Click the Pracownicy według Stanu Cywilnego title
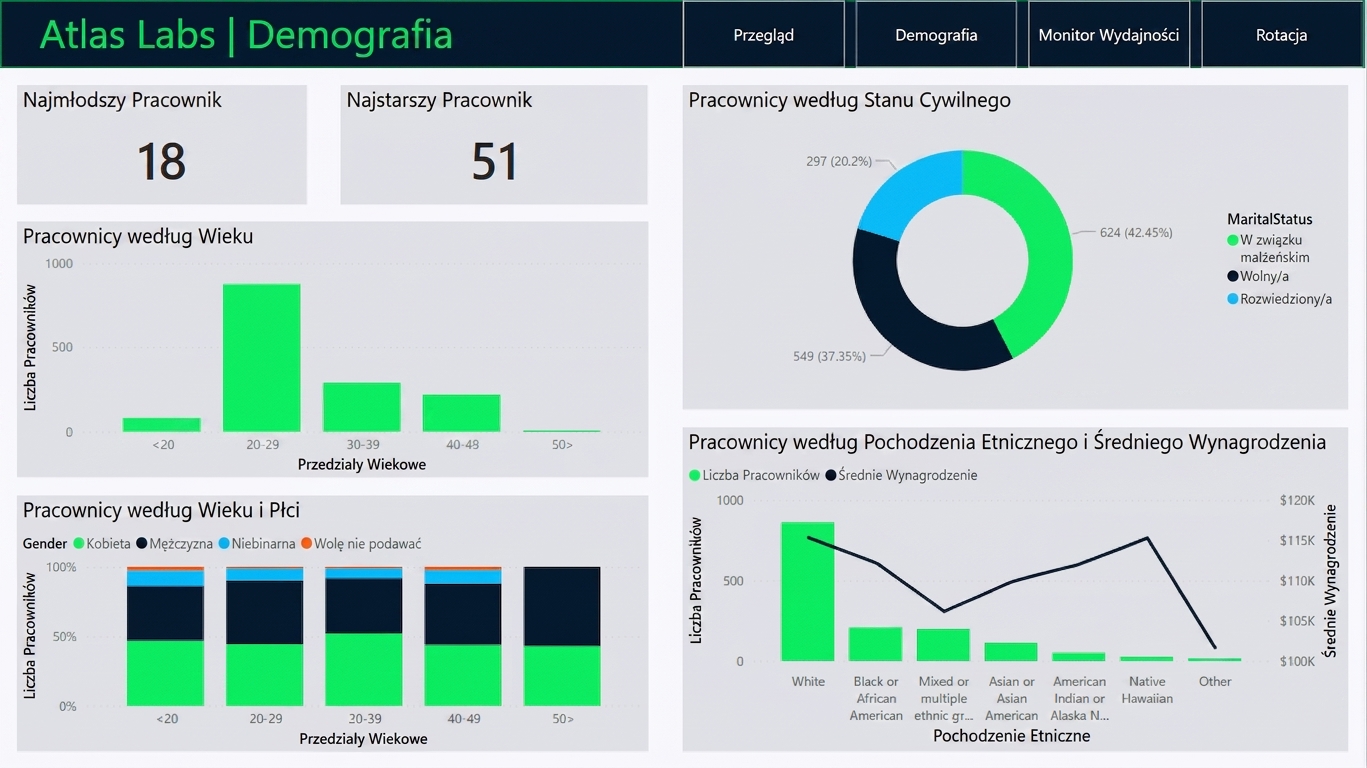The width and height of the screenshot is (1367, 768). point(850,100)
